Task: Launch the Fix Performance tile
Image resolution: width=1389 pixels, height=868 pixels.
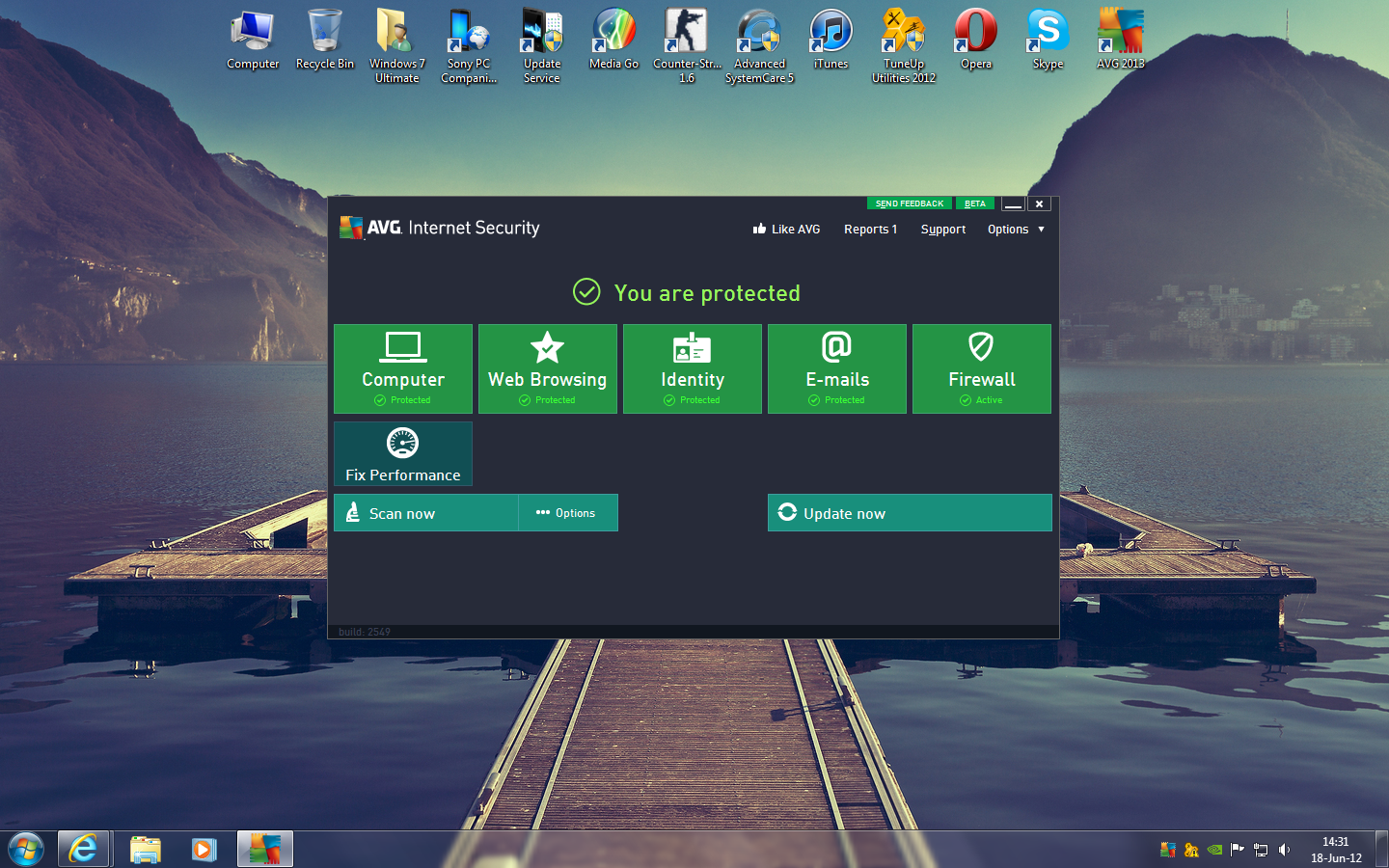Action: 403,454
